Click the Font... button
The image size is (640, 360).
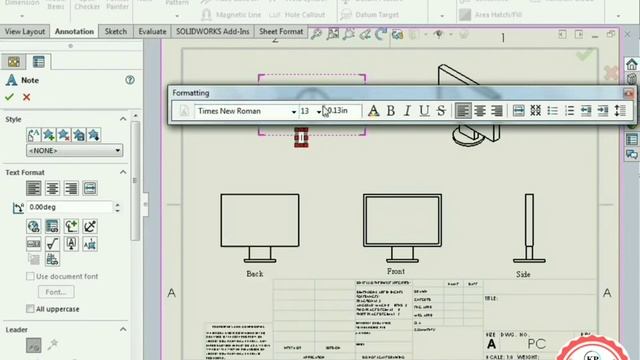(x=56, y=292)
